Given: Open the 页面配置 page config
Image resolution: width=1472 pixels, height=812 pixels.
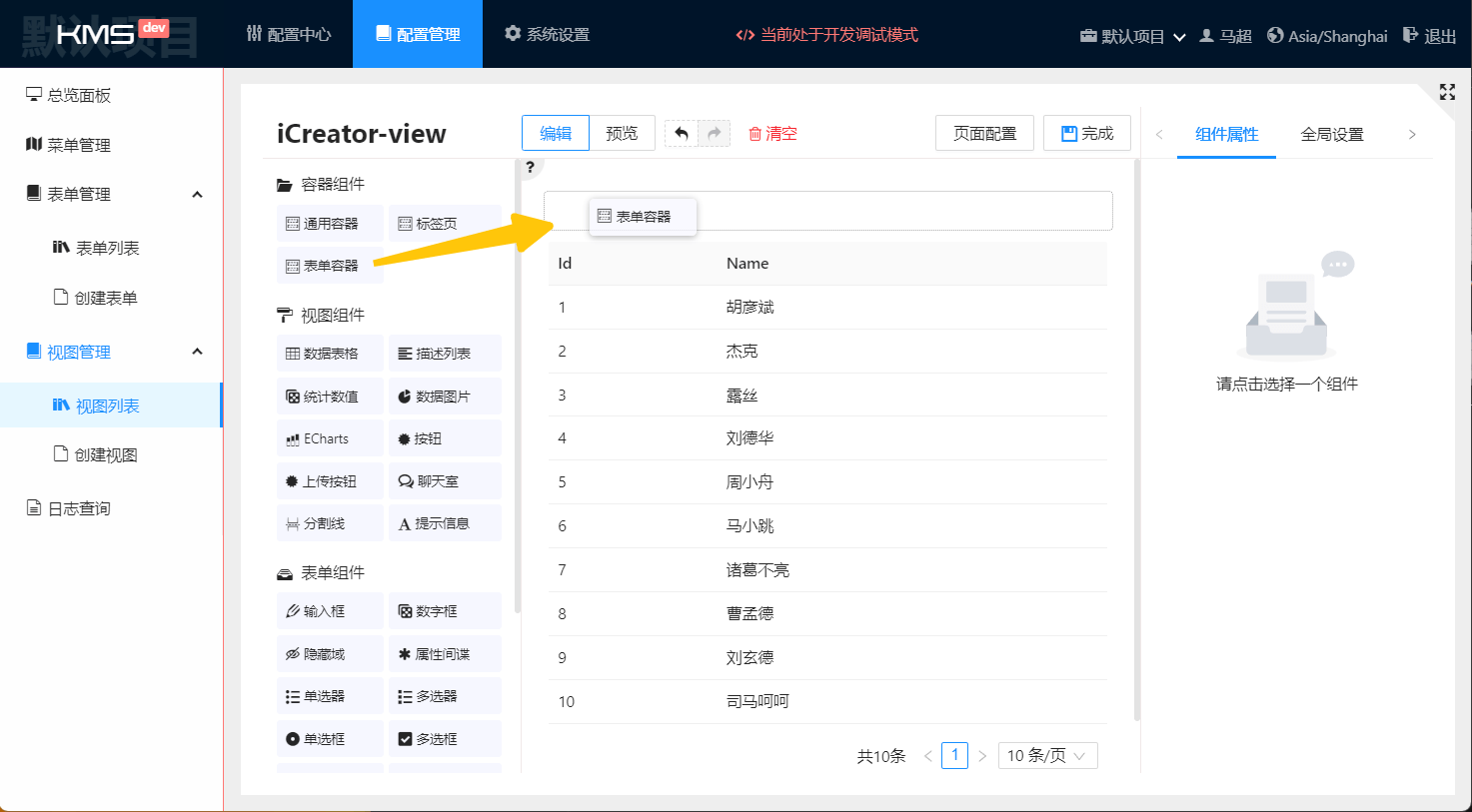Looking at the screenshot, I should tap(984, 133).
